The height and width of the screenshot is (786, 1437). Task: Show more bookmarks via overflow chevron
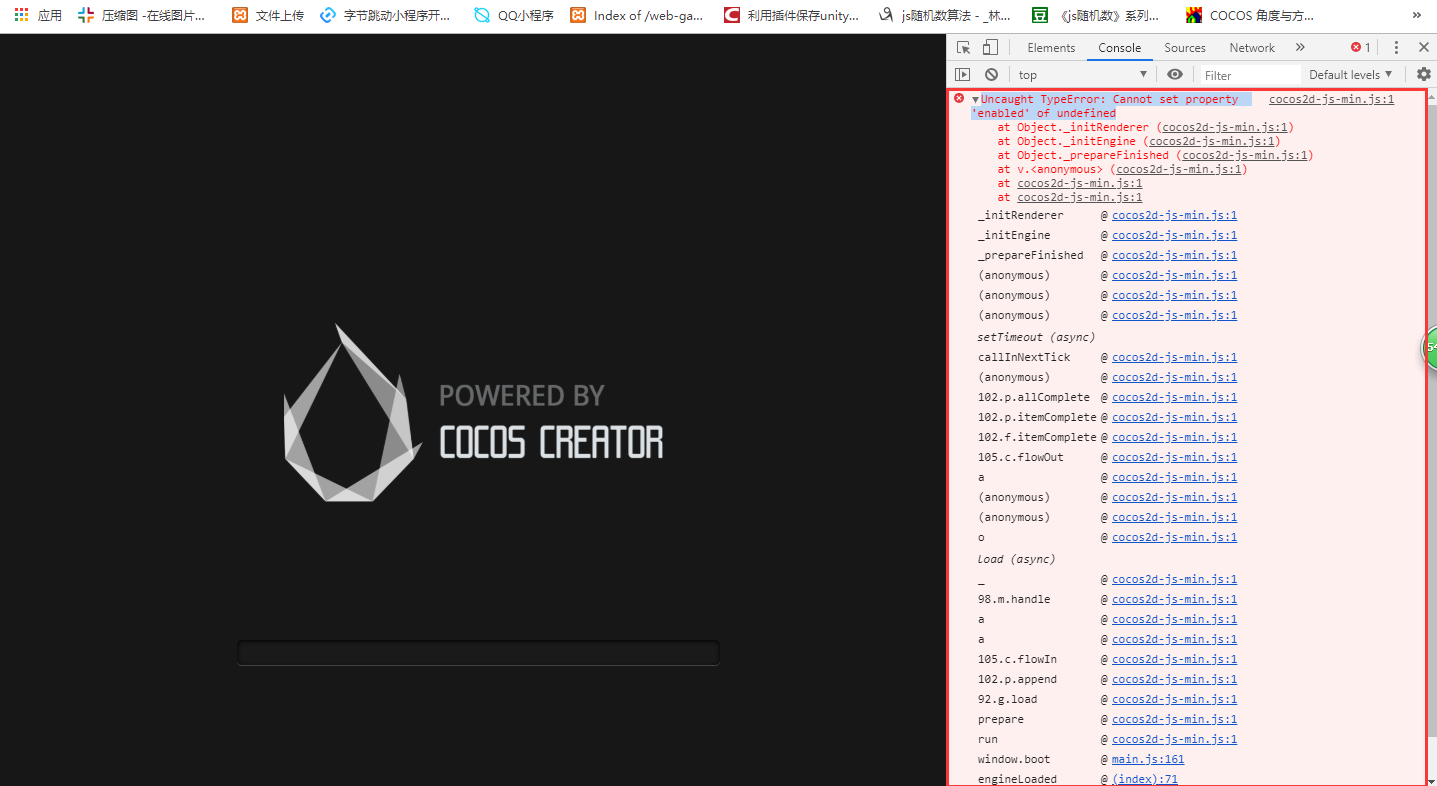tap(1417, 16)
